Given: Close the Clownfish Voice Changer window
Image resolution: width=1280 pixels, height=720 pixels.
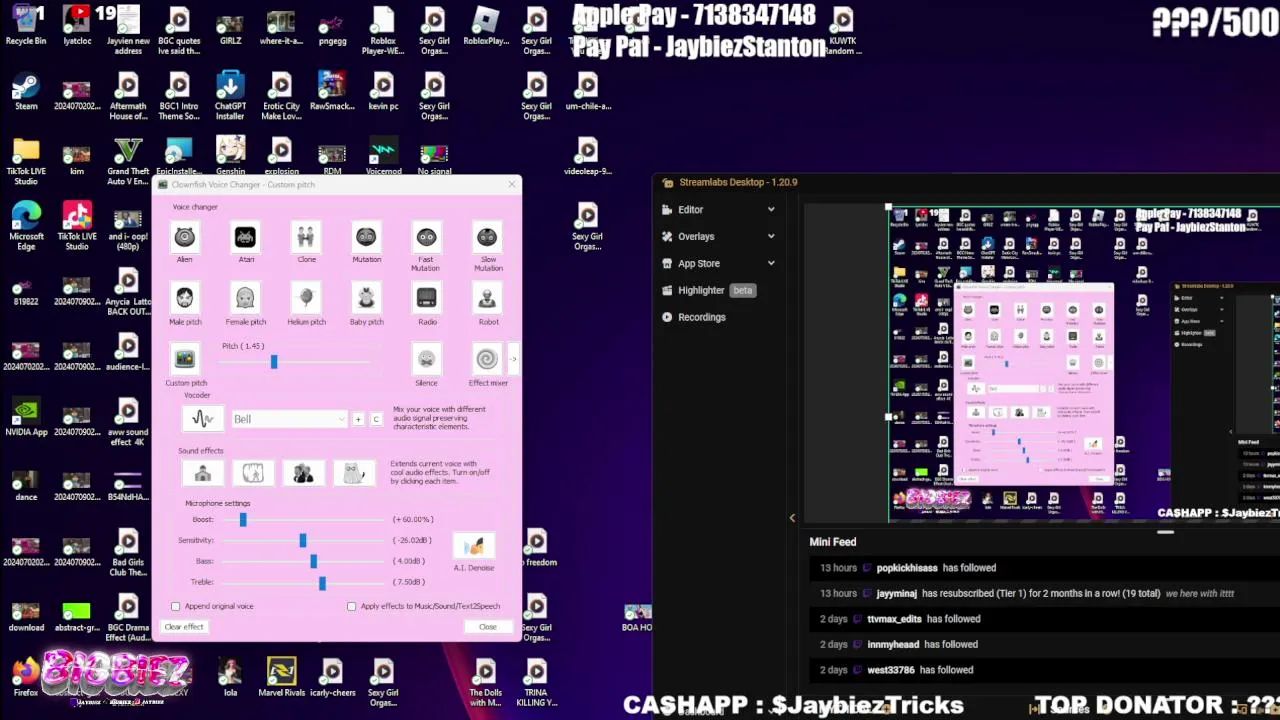Looking at the screenshot, I should click(x=512, y=184).
